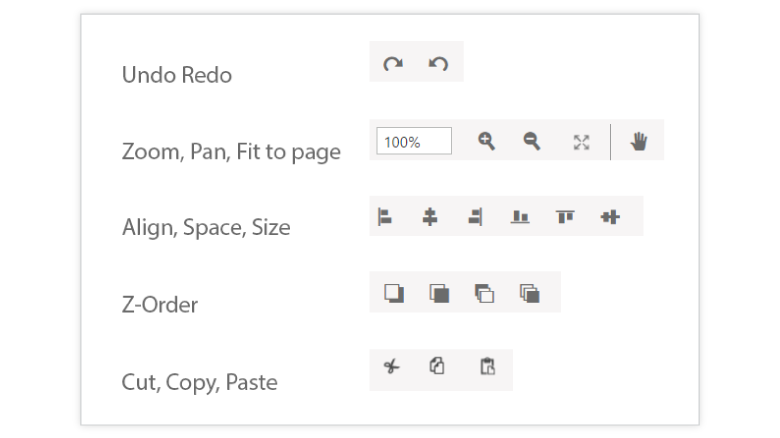780x438 pixels.
Task: Fit diagram to page using expand arrows
Action: tap(581, 142)
